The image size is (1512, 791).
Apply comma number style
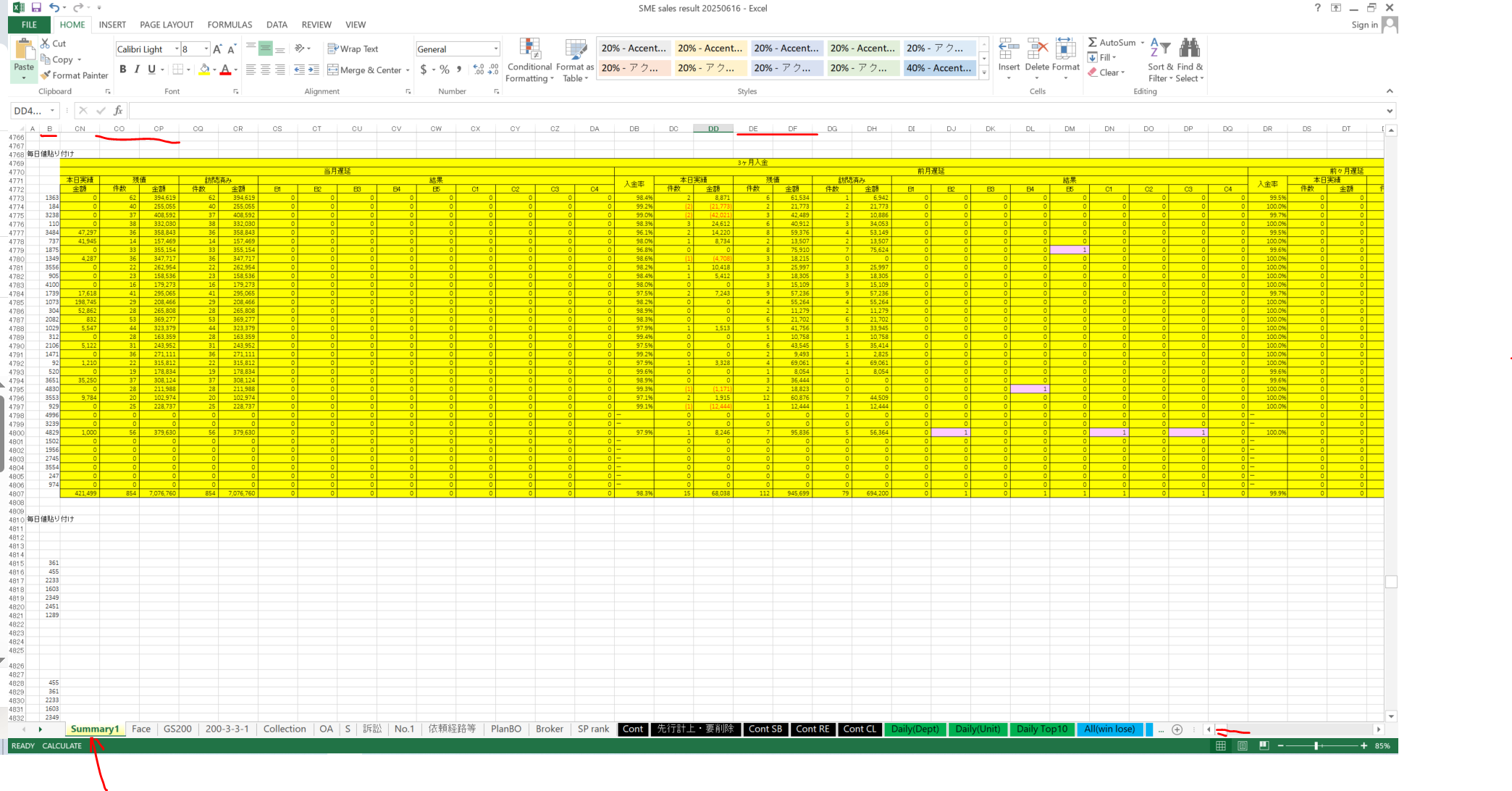[459, 70]
